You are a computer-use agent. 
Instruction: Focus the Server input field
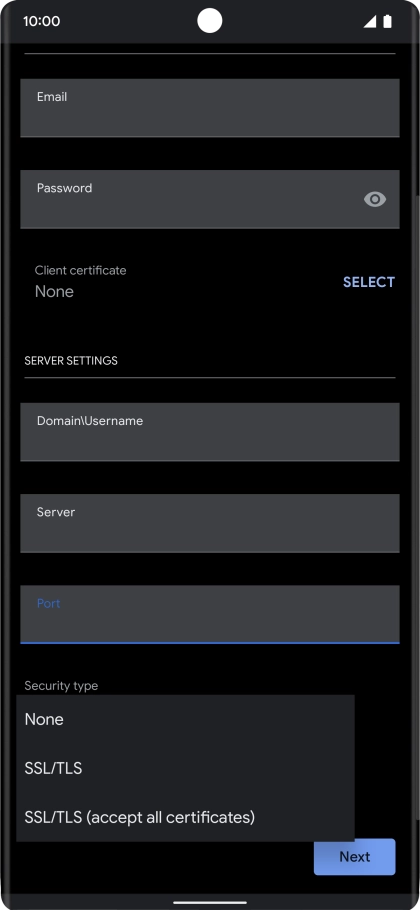210,523
